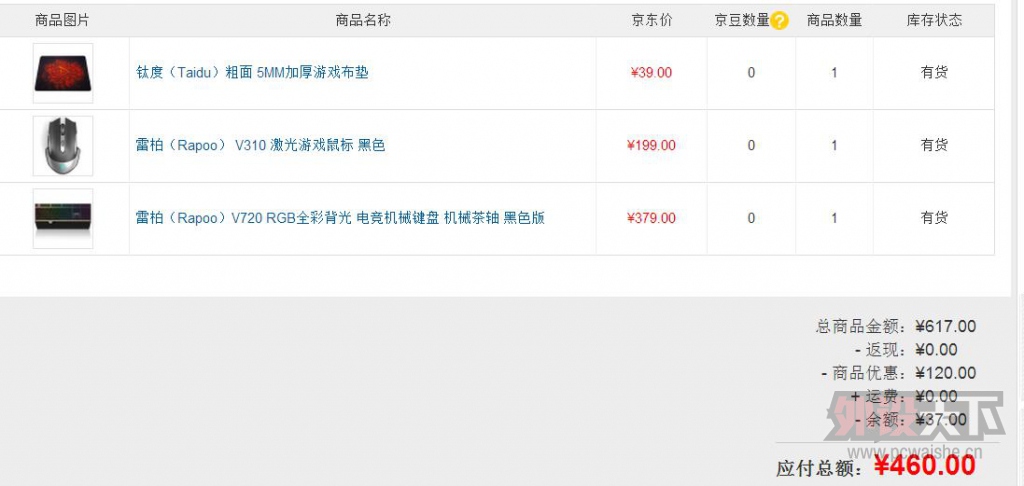1024x486 pixels.
Task: Click the 京豆数量 help question-mark icon
Action: coord(779,21)
